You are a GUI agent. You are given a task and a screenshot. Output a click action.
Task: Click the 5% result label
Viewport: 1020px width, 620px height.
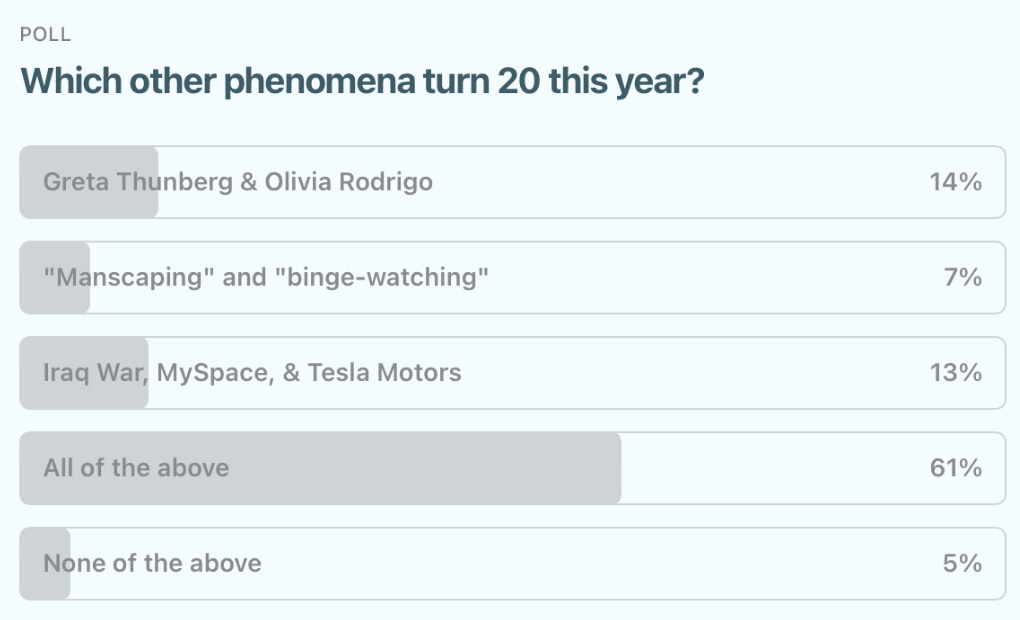962,563
